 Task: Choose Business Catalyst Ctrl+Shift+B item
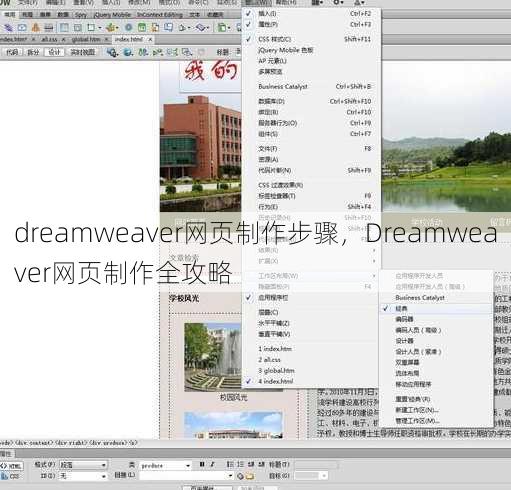tap(311, 86)
